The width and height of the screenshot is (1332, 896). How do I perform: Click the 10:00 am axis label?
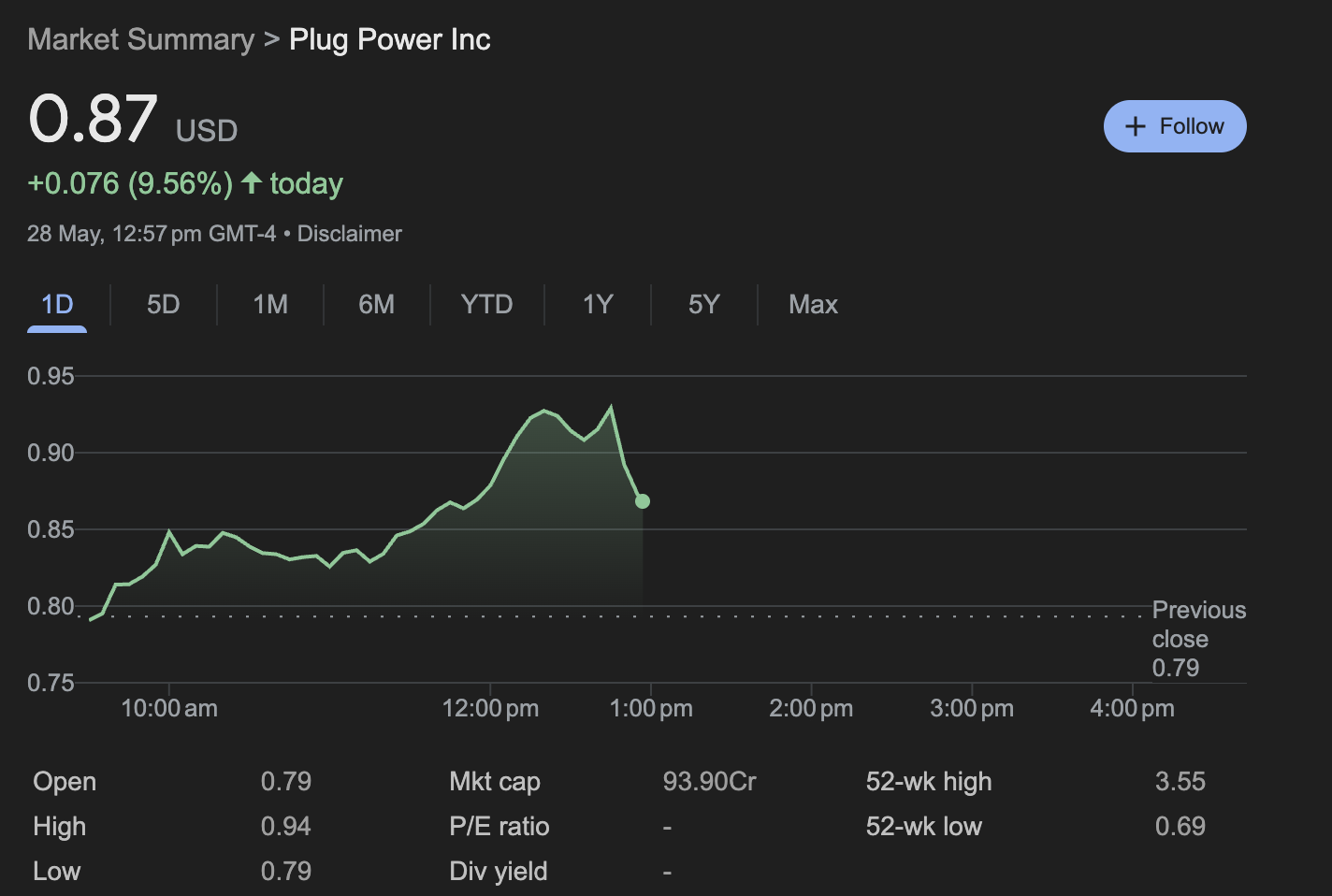[x=169, y=708]
